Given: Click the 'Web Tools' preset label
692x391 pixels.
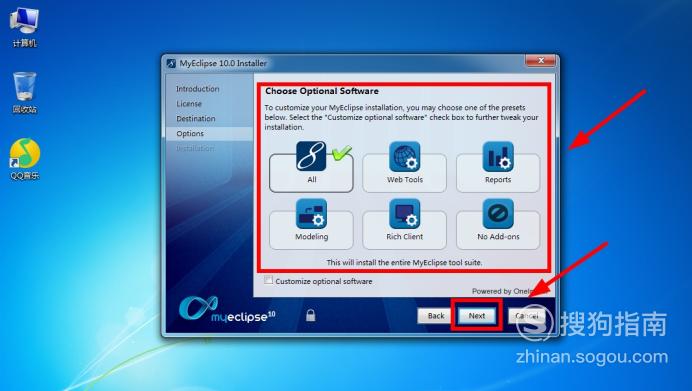Looking at the screenshot, I should coord(405,180).
